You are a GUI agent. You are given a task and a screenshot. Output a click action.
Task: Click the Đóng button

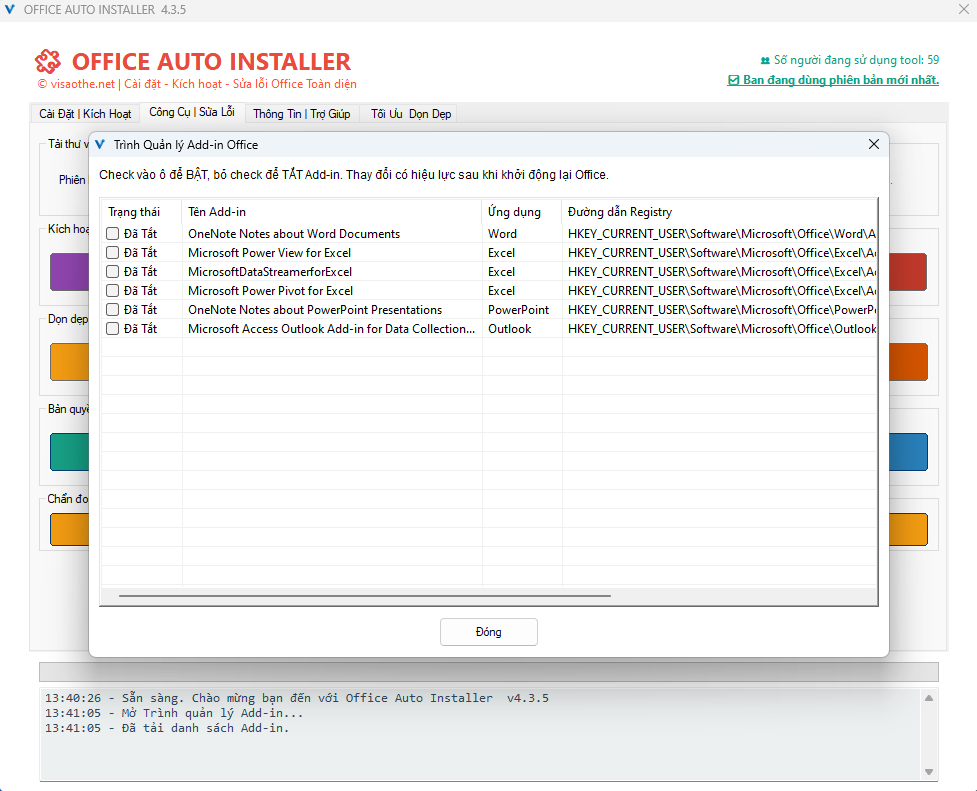[x=488, y=632]
